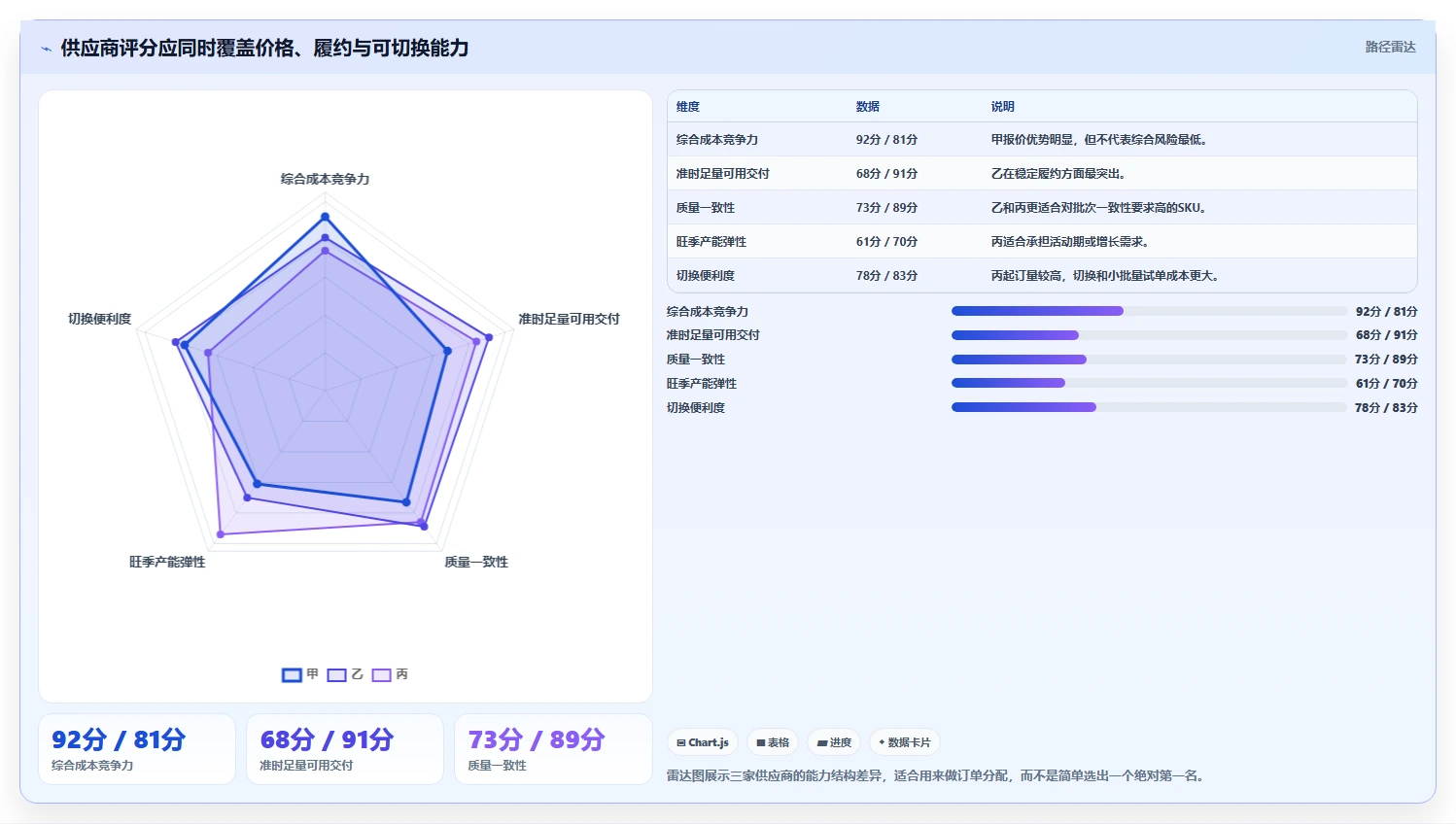The image size is (1456, 824).
Task: Toggle the 乙 legend swatch
Action: [336, 674]
